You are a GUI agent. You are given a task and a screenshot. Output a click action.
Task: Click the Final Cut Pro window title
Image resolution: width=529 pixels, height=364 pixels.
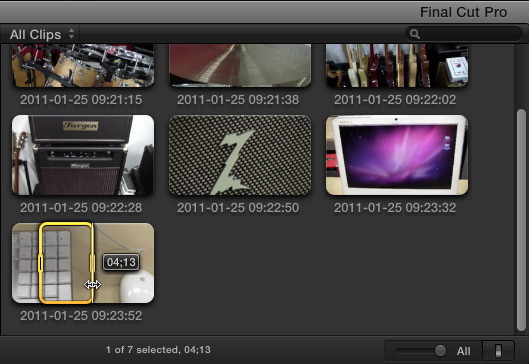coord(463,12)
